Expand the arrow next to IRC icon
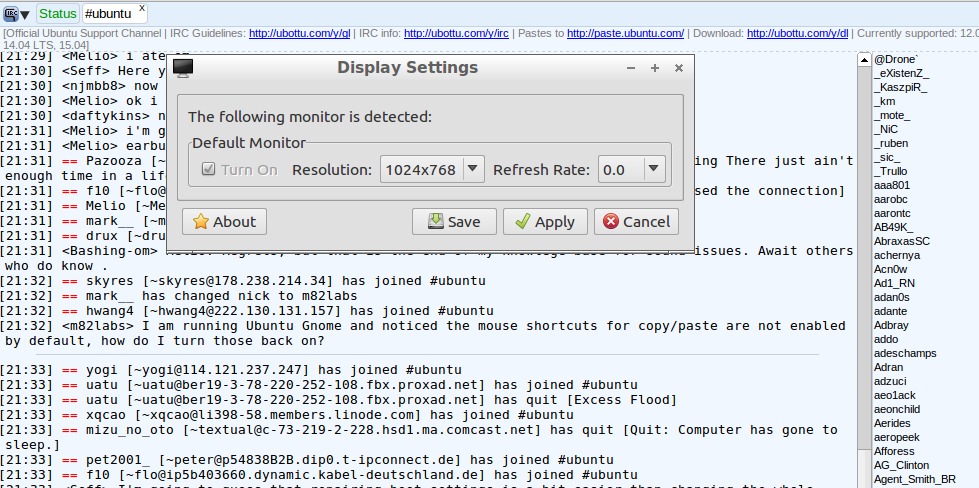 click(x=25, y=14)
